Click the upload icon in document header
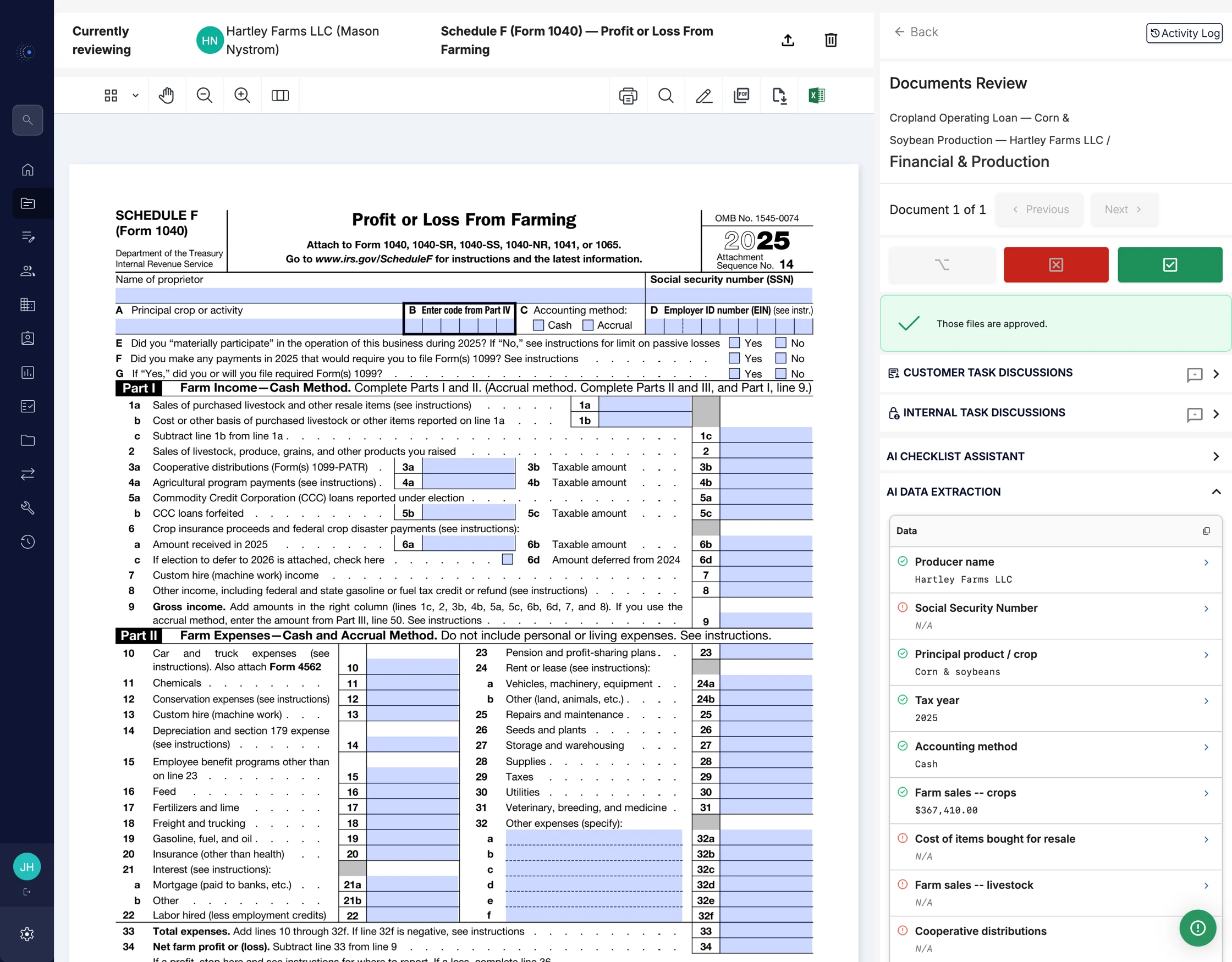 (x=788, y=40)
